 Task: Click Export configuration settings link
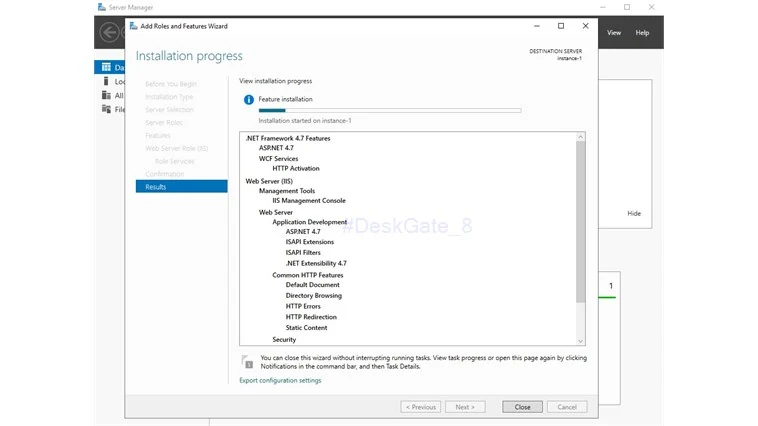(x=280, y=381)
